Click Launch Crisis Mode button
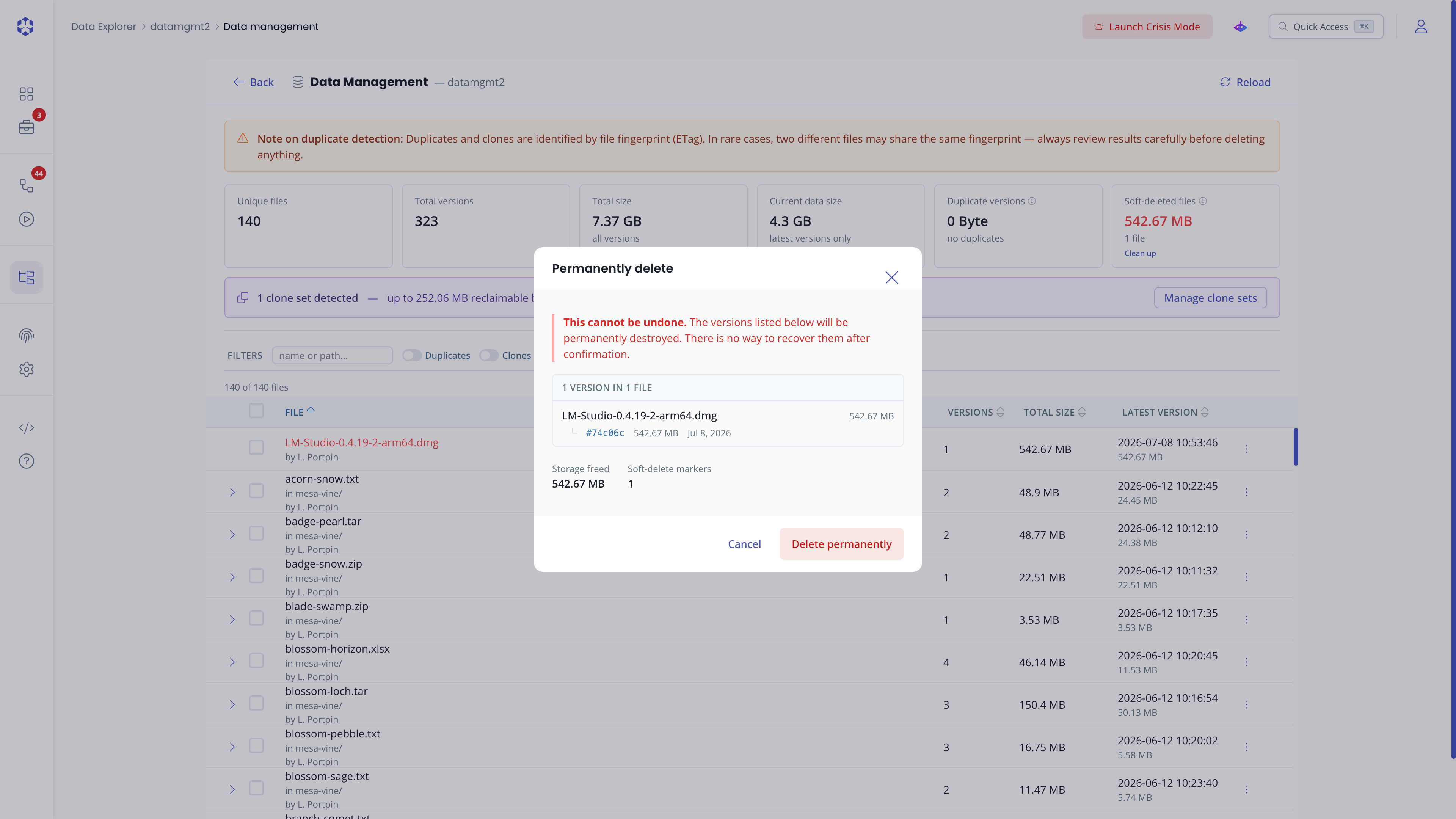The image size is (1456, 819). (1147, 27)
